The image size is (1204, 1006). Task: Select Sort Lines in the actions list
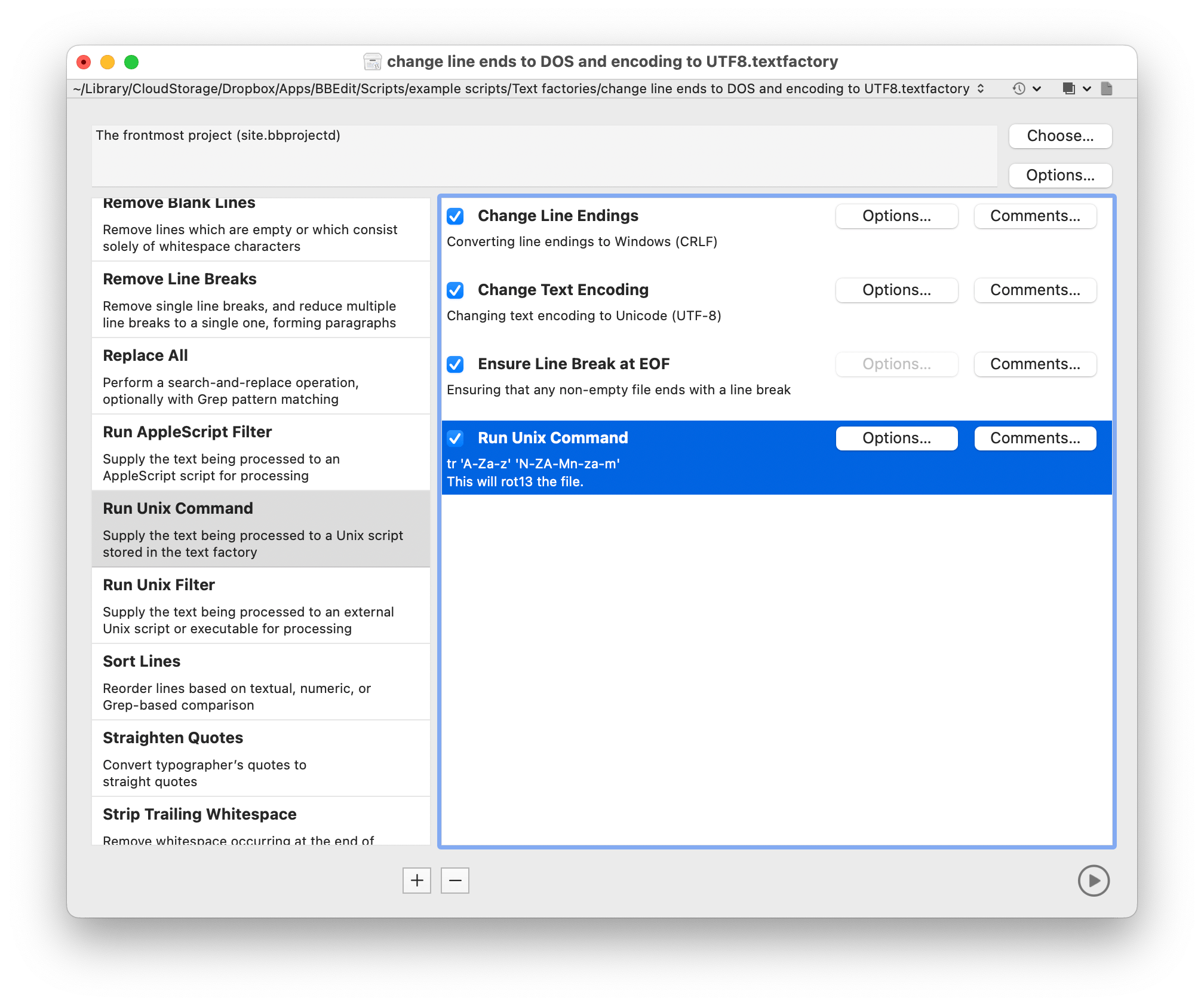(x=260, y=682)
